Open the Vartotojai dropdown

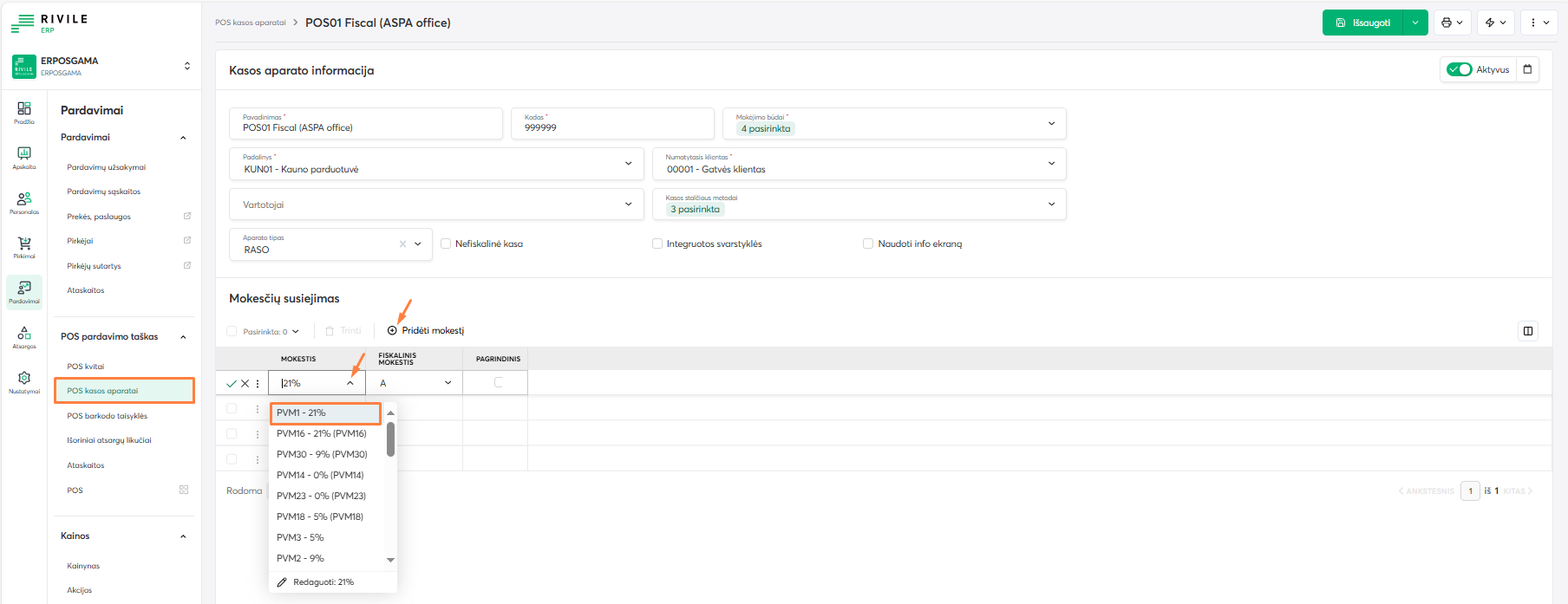pos(628,205)
